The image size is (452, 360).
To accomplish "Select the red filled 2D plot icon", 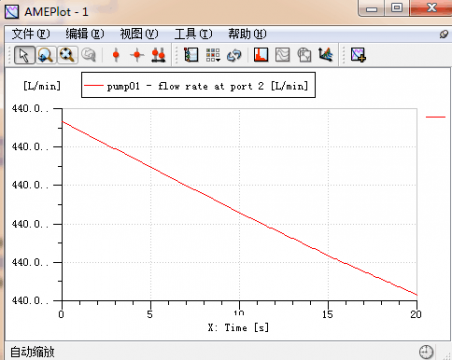I will click(x=261, y=55).
